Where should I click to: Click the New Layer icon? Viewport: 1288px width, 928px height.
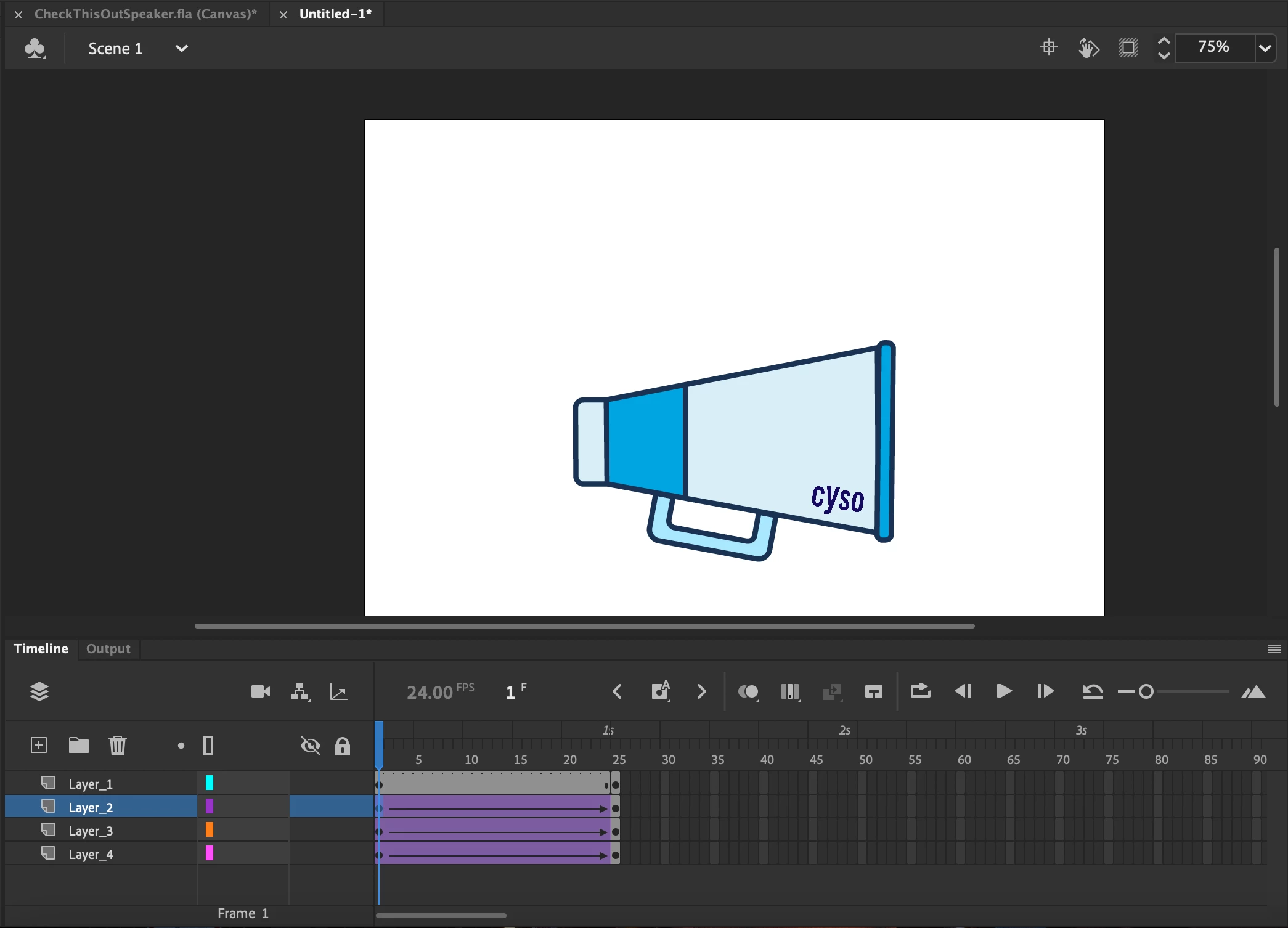click(39, 746)
